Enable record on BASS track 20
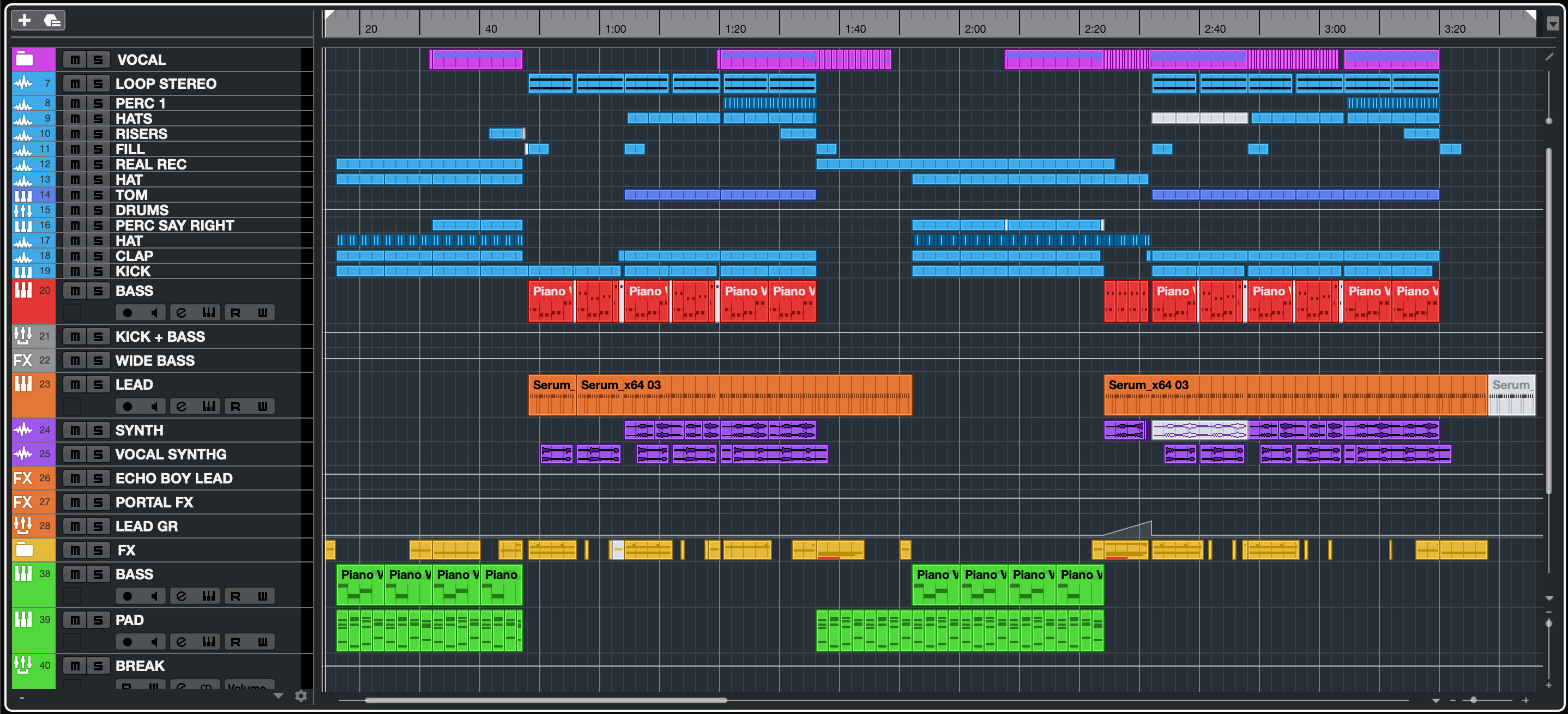 (127, 313)
